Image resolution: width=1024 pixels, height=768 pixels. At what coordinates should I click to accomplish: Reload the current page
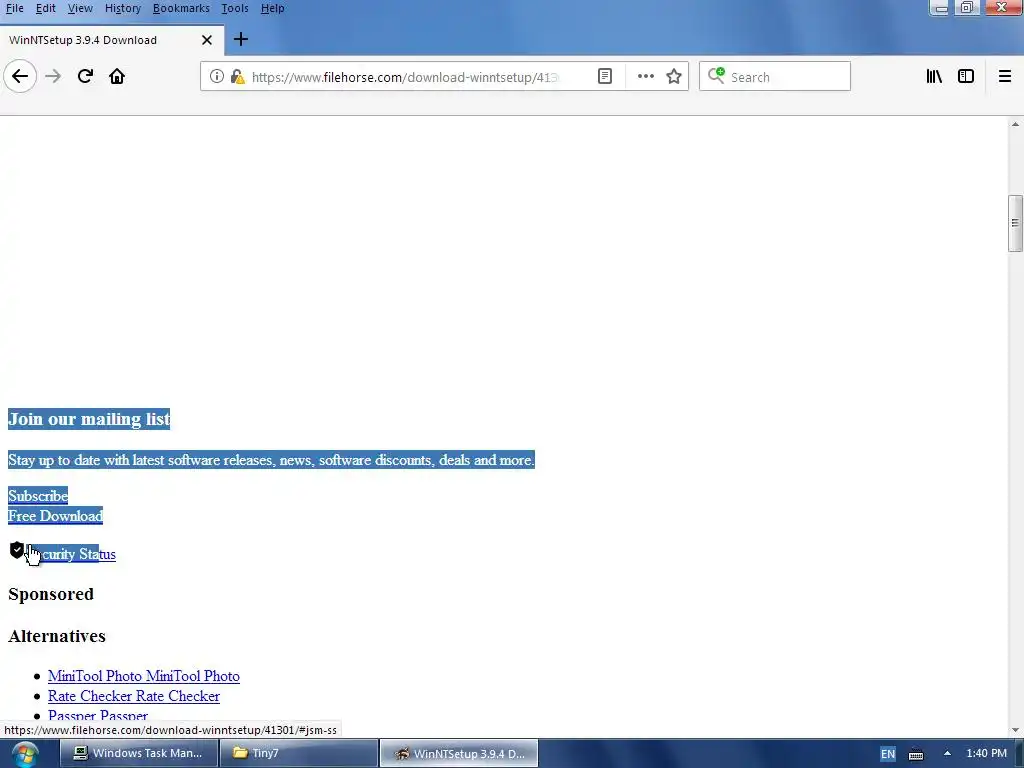tap(85, 76)
